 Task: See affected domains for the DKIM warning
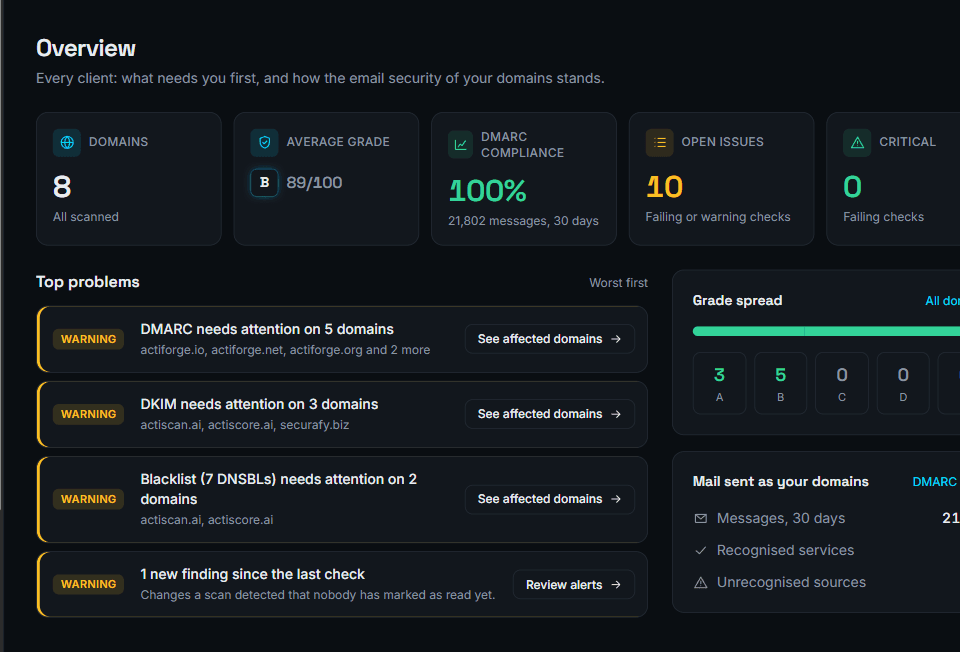(549, 414)
